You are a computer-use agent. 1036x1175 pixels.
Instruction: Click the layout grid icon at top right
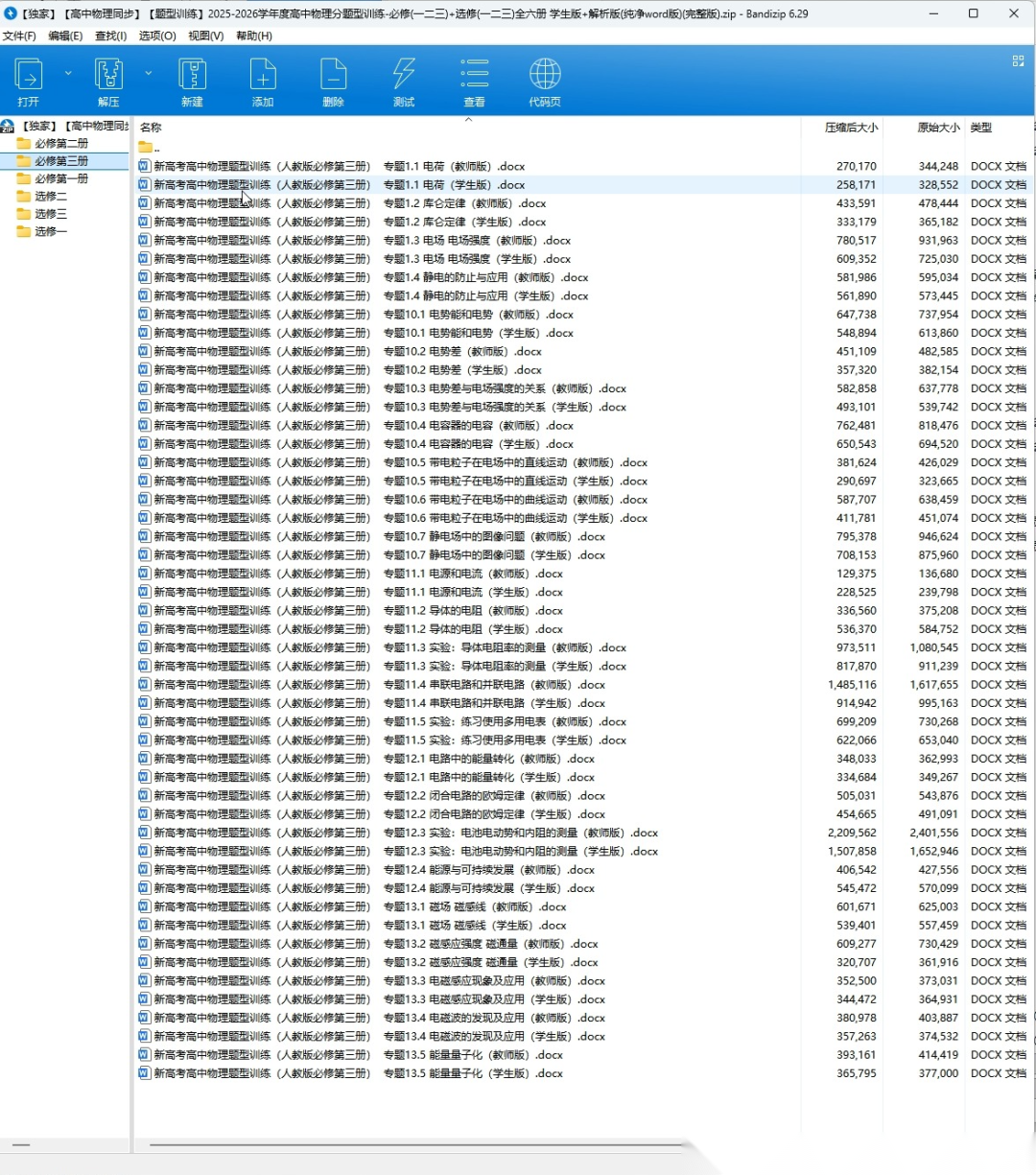tap(1018, 60)
